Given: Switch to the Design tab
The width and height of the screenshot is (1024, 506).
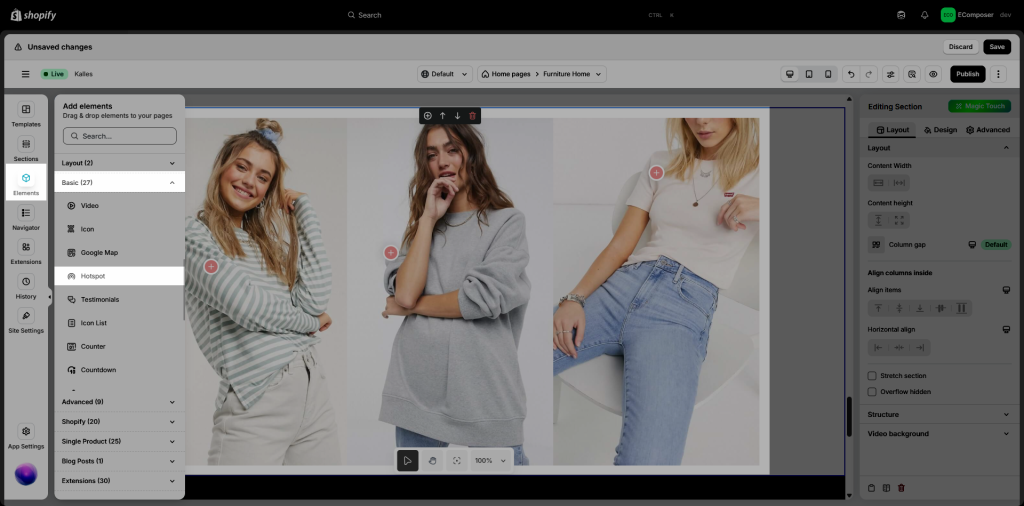Looking at the screenshot, I should pos(940,130).
